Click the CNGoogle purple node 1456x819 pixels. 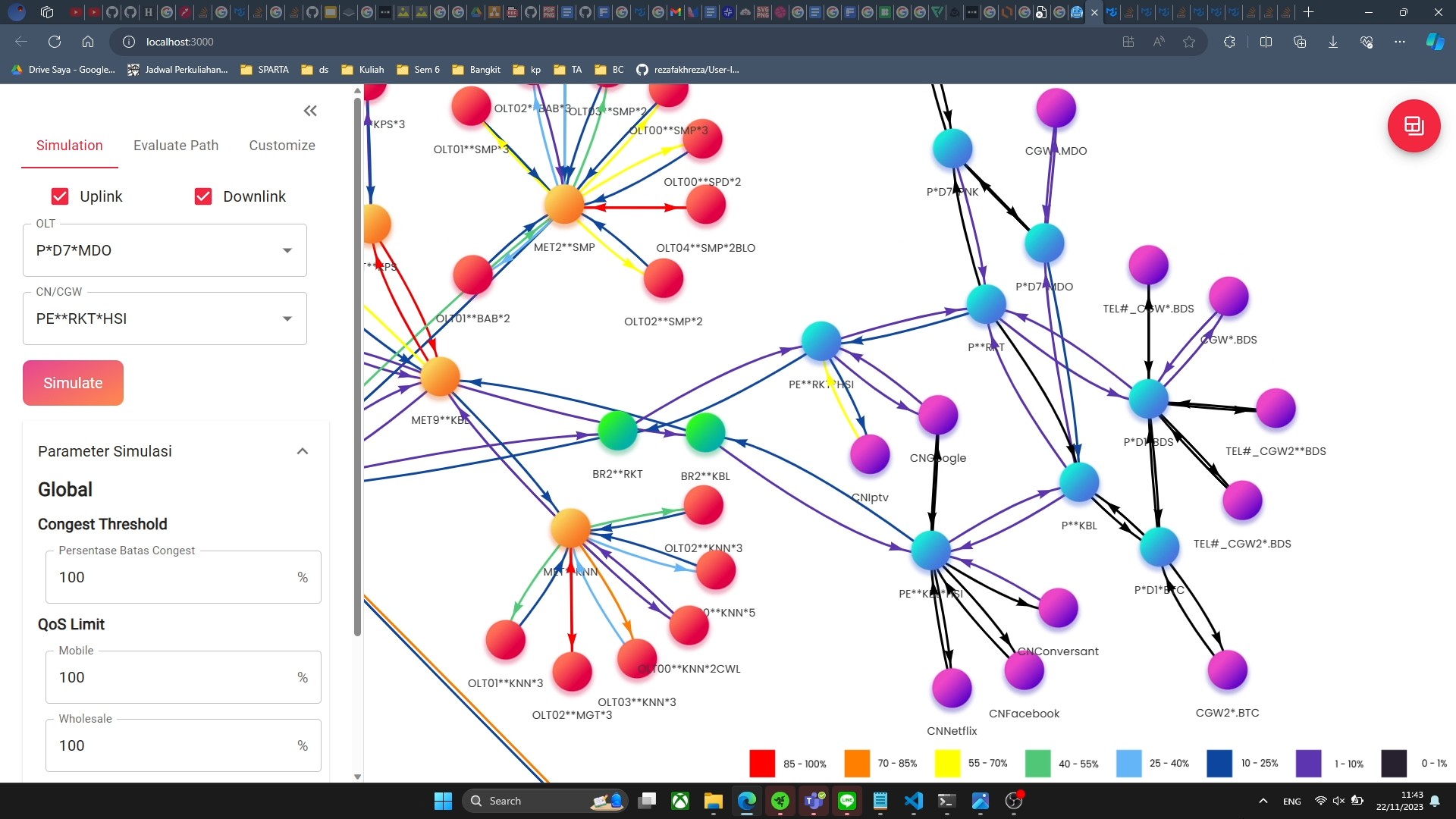(938, 416)
